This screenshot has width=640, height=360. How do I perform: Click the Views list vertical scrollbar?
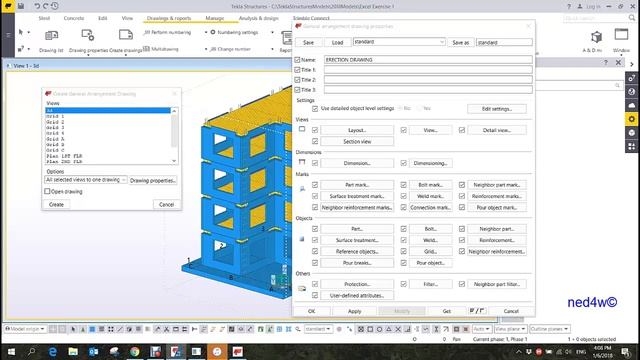point(174,136)
